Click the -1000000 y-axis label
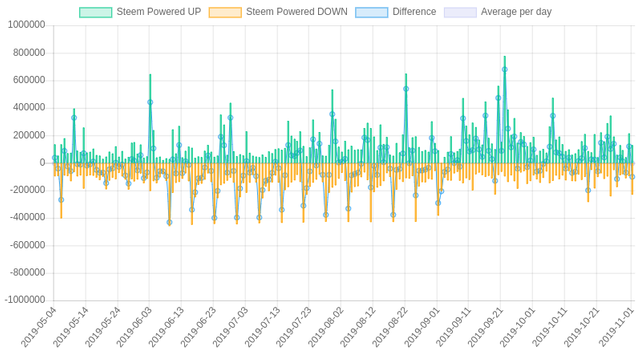640x361 pixels. point(25,300)
